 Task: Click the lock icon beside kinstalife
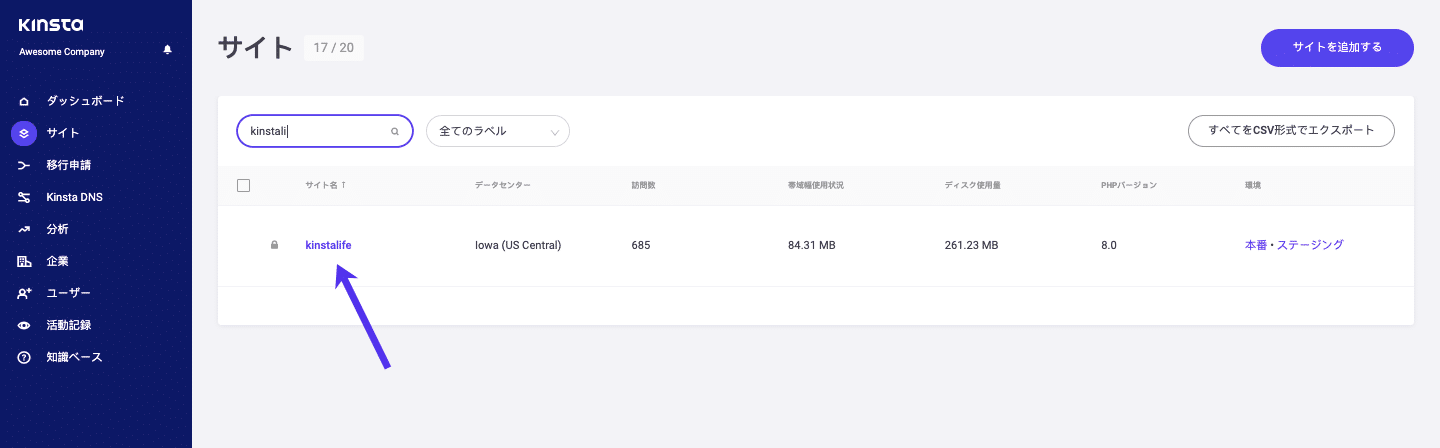[274, 245]
